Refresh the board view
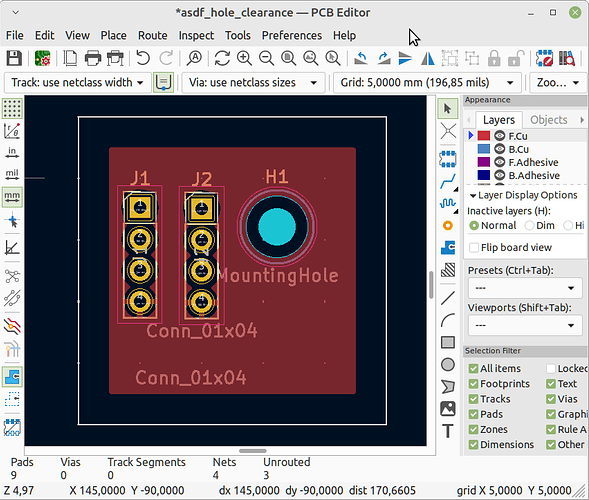 click(x=222, y=59)
